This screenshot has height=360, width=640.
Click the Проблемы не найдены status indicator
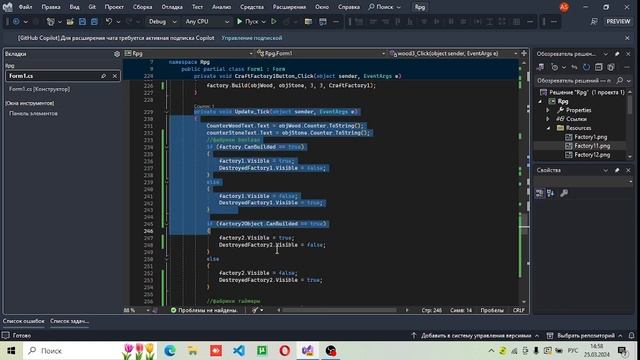point(204,310)
